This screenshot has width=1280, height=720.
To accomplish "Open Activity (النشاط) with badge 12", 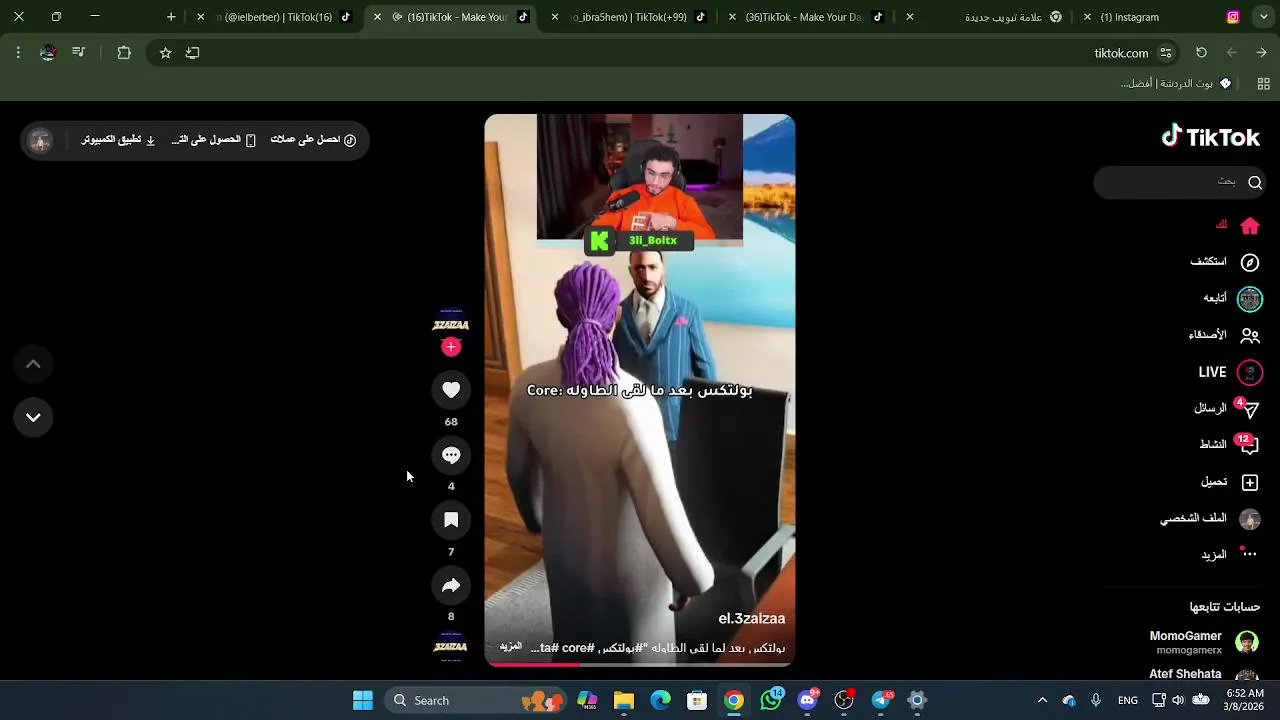I will coord(1228,445).
